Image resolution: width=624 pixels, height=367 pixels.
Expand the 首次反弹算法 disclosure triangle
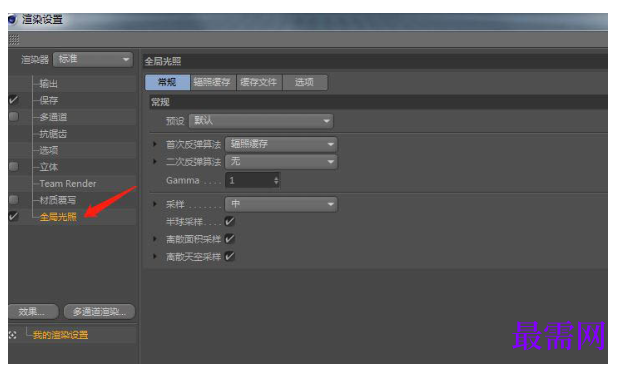(155, 144)
